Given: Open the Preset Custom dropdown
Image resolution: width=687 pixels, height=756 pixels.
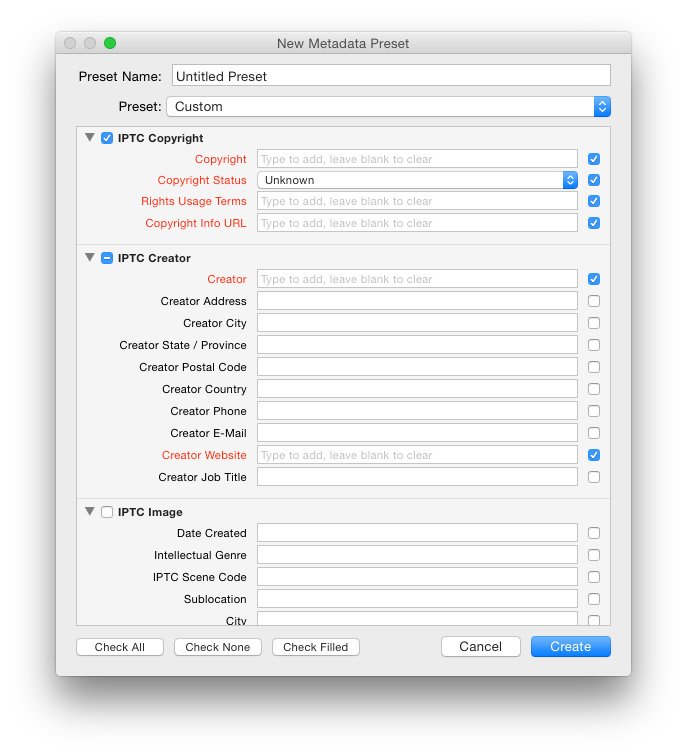Looking at the screenshot, I should (388, 107).
